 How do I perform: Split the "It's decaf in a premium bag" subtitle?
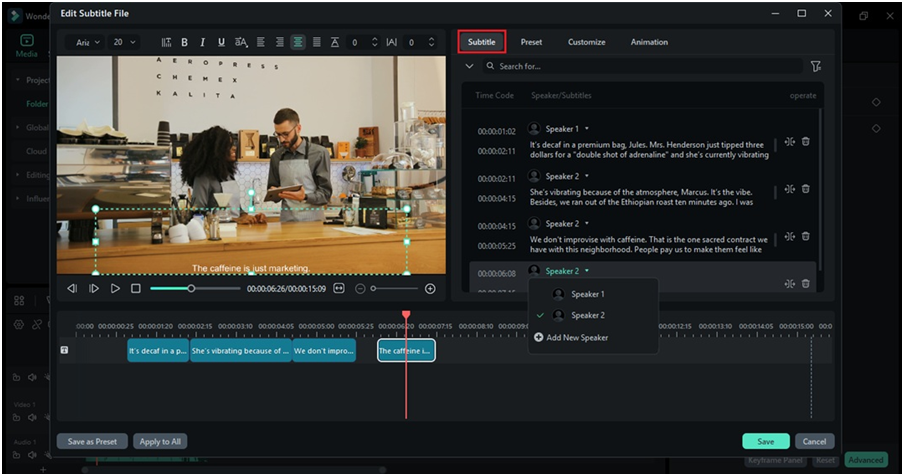[790, 142]
